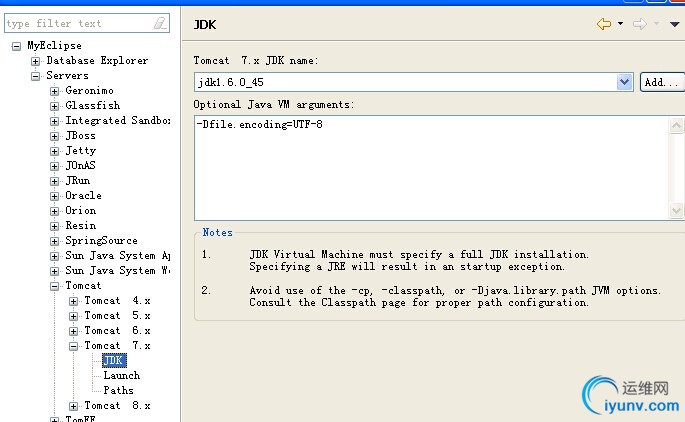The width and height of the screenshot is (685, 422).
Task: Select the Jetty tree label
Action: [80, 151]
